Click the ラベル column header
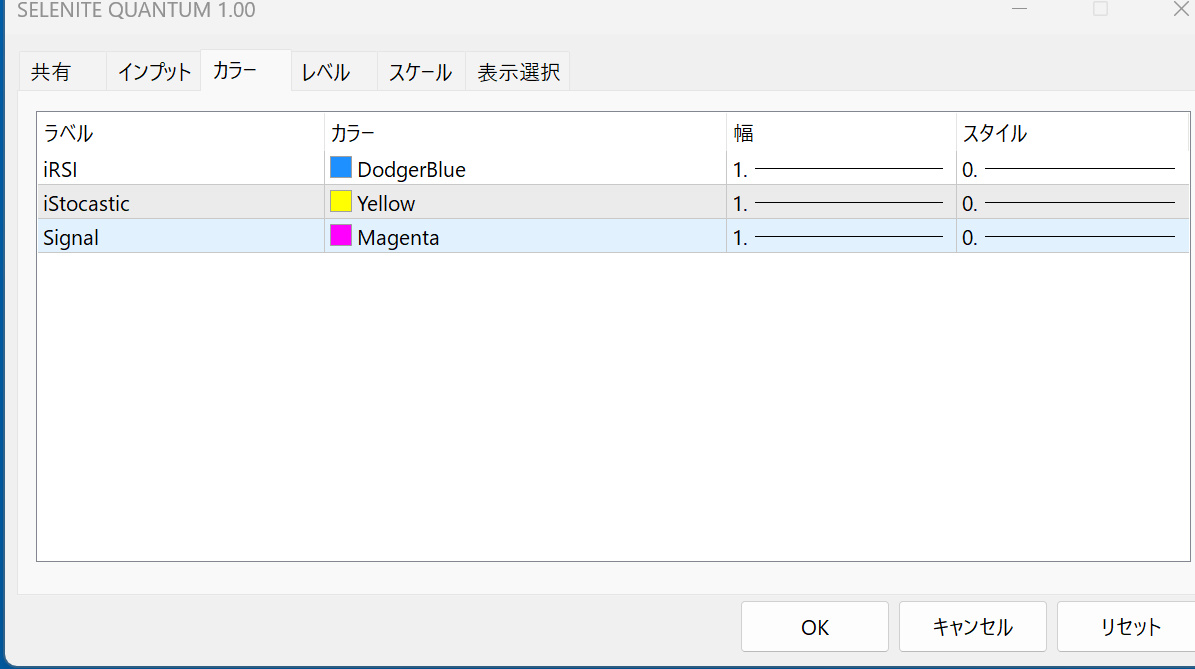1195x669 pixels. coord(68,133)
